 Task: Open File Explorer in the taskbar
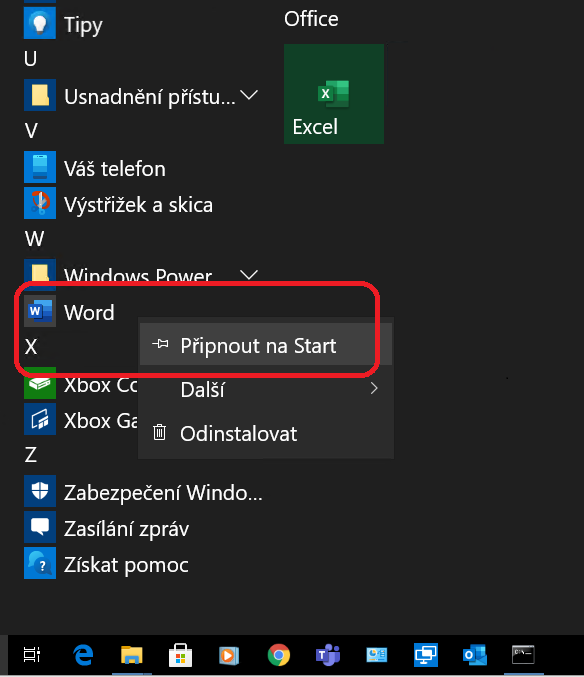pos(132,655)
